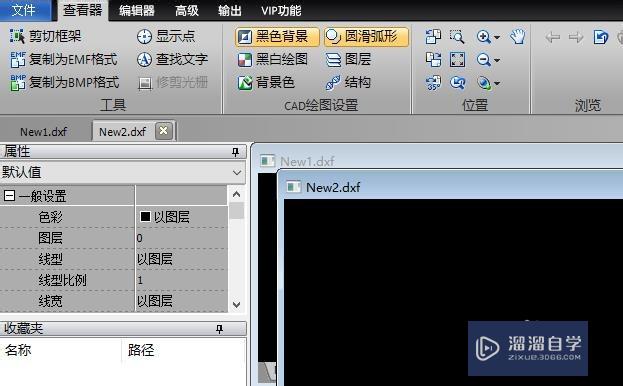Click the zoom out magnifier
Image resolution: width=623 pixels, height=386 pixels.
(x=484, y=60)
